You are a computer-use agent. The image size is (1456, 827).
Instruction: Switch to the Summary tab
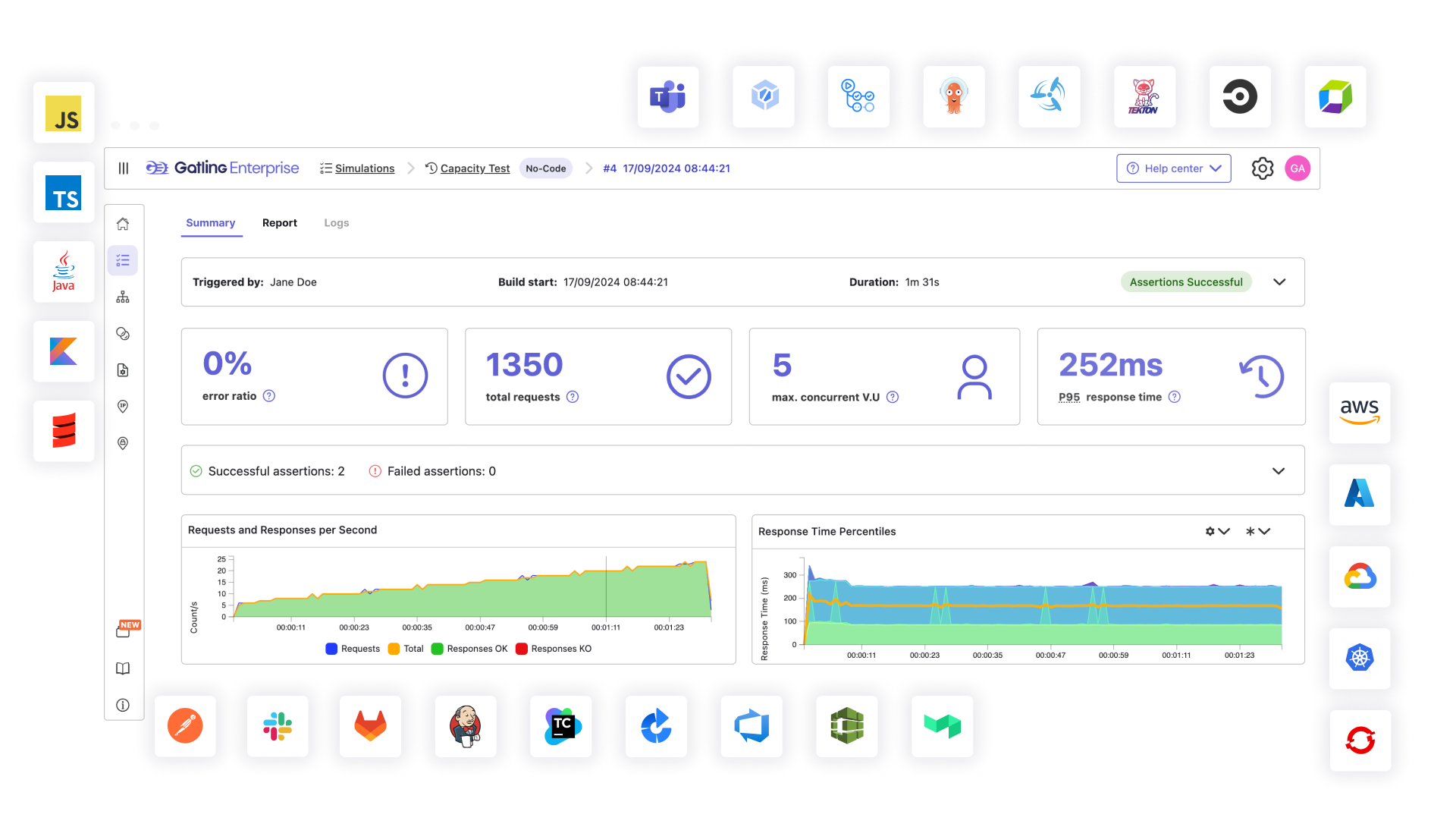211,223
